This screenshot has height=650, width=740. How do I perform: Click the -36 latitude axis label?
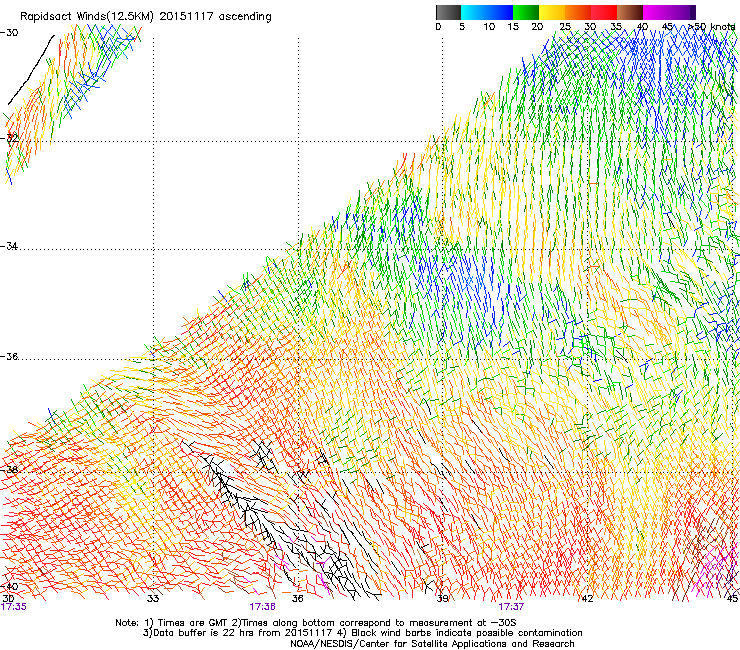tap(9, 356)
